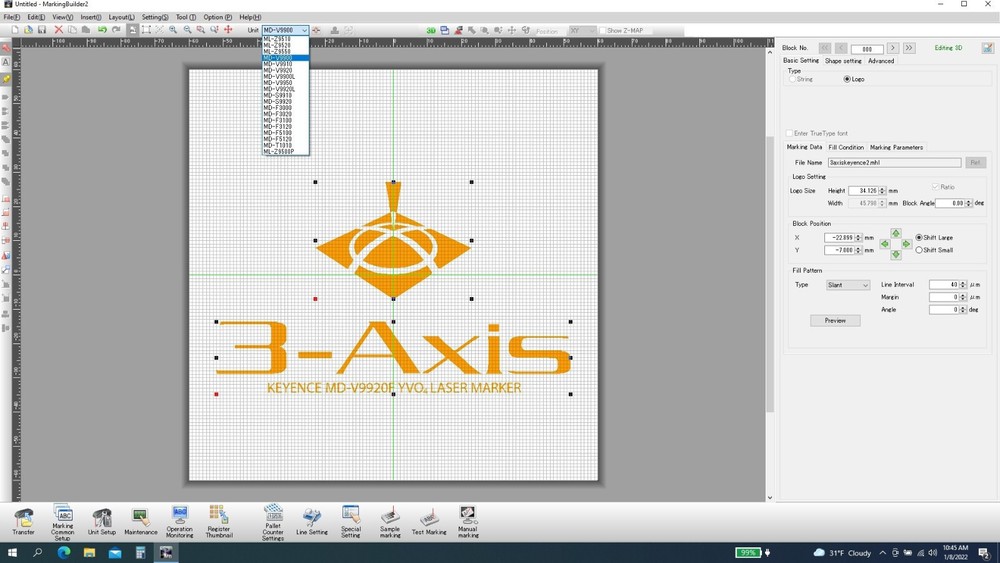The image size is (1000, 563).
Task: Open the Maintenance tool
Action: tap(140, 521)
